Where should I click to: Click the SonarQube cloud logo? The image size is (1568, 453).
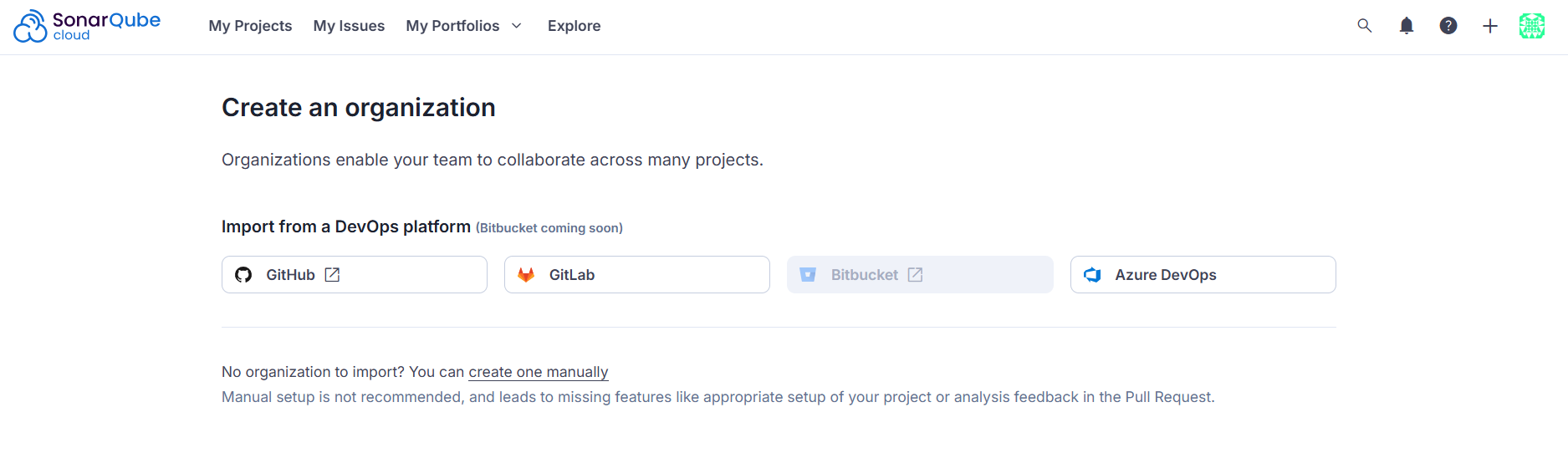coord(87,26)
